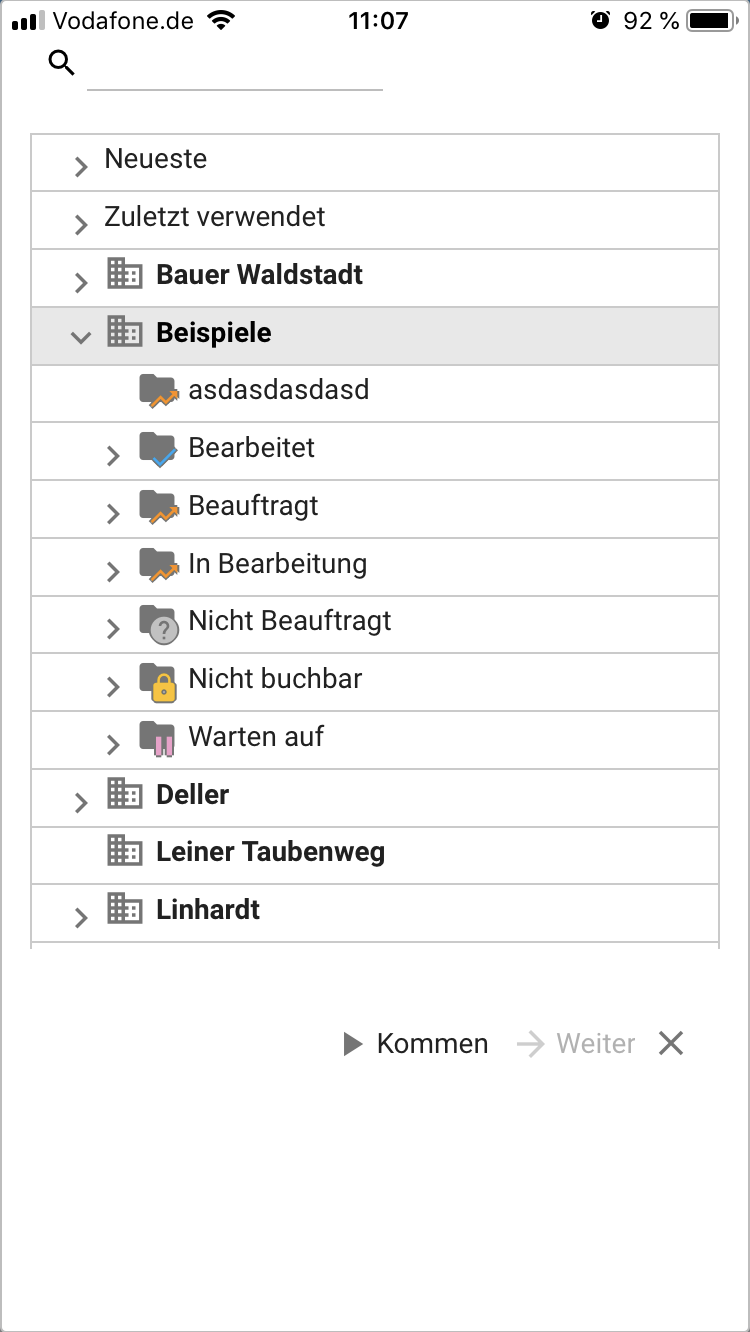This screenshot has height=1332, width=750.
Task: Expand the Zuletzt verwendet section
Action: 81,224
